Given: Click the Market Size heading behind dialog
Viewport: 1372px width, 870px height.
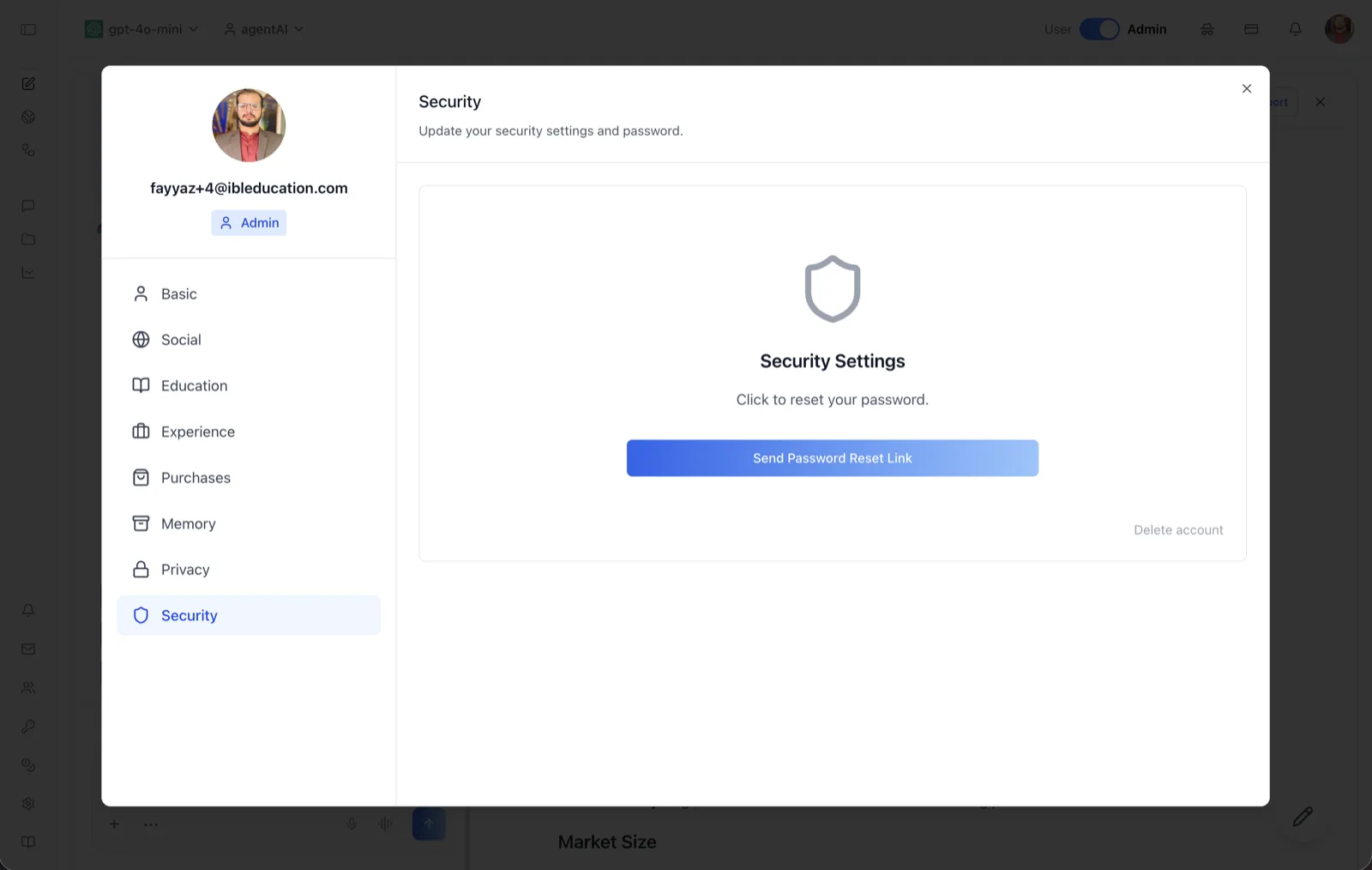Looking at the screenshot, I should click(x=607, y=843).
